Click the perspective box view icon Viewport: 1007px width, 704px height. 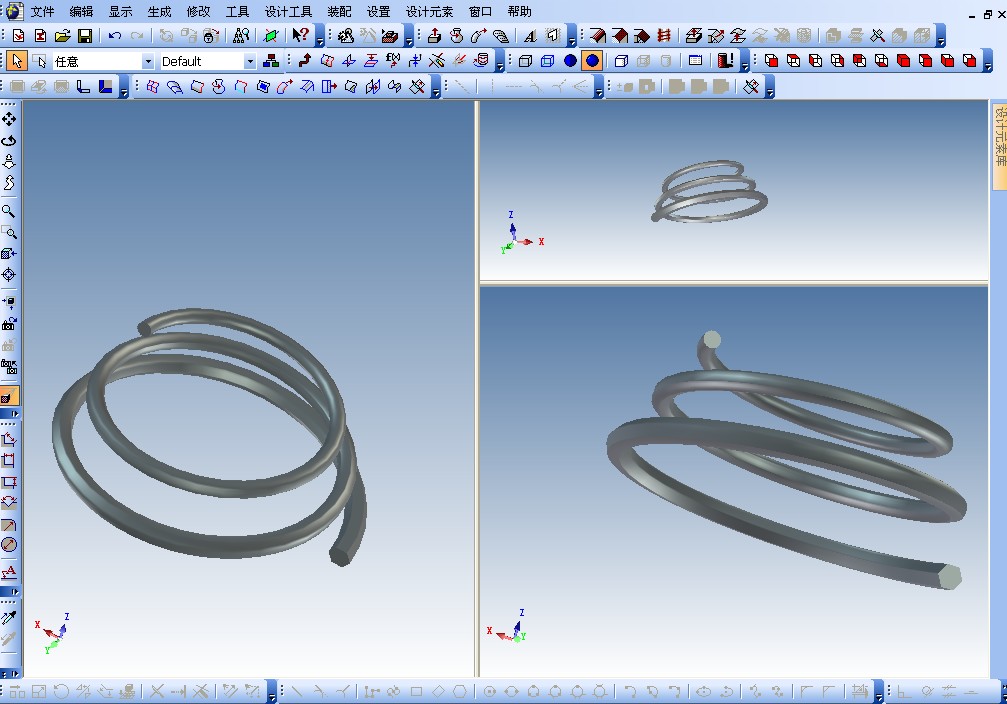point(621,61)
